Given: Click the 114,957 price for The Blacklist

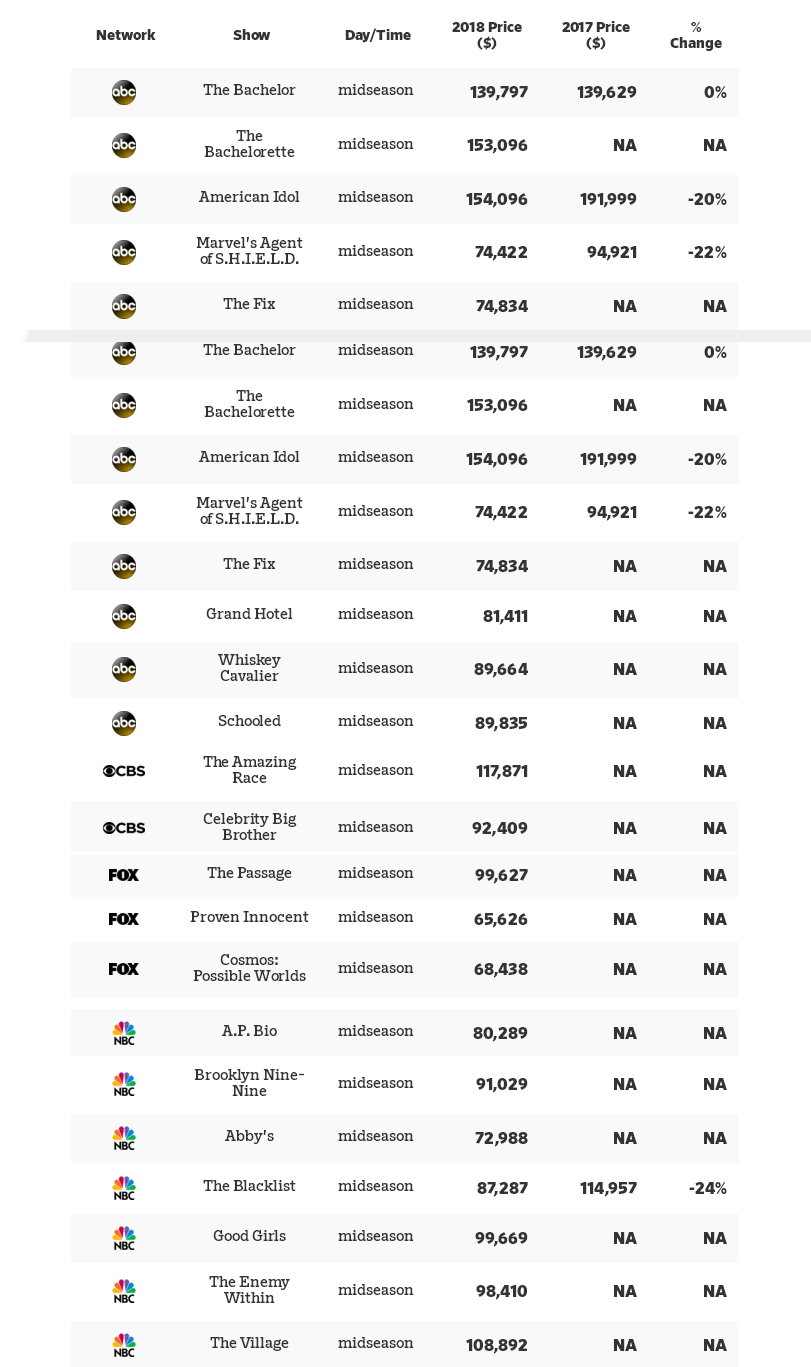Looking at the screenshot, I should (608, 1188).
